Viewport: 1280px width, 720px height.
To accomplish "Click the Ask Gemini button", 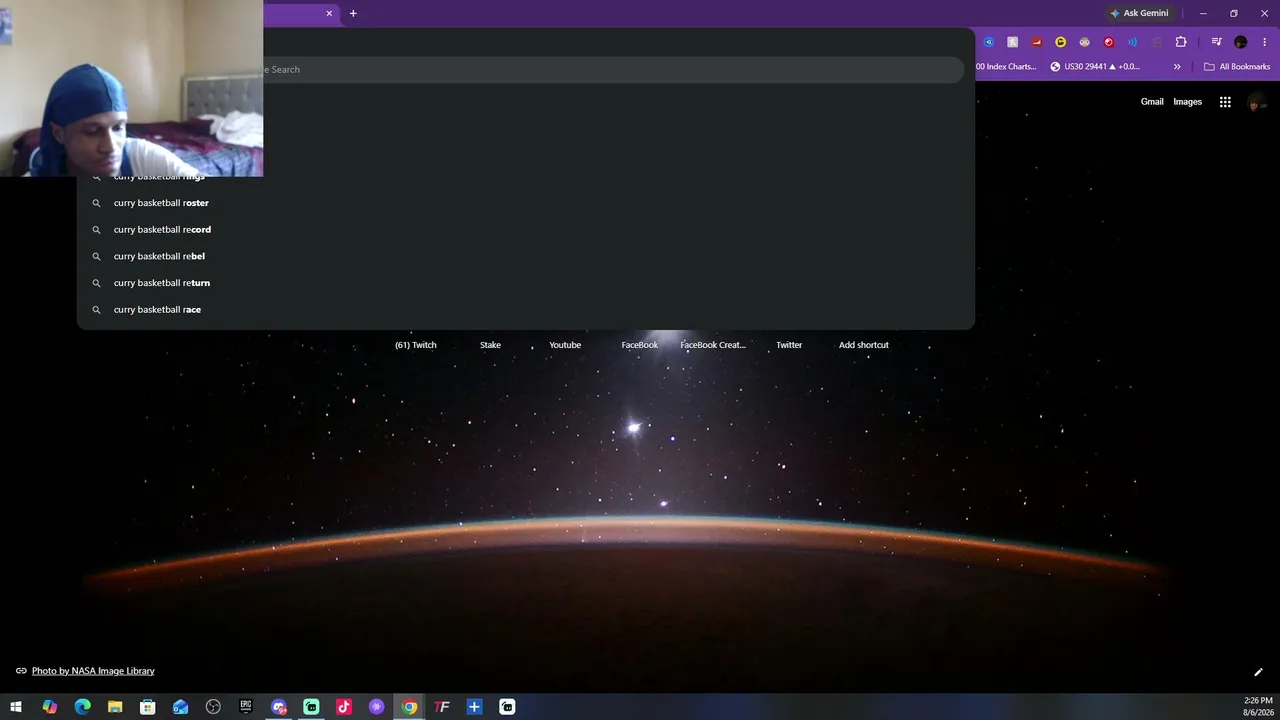I will pyautogui.click(x=1139, y=13).
